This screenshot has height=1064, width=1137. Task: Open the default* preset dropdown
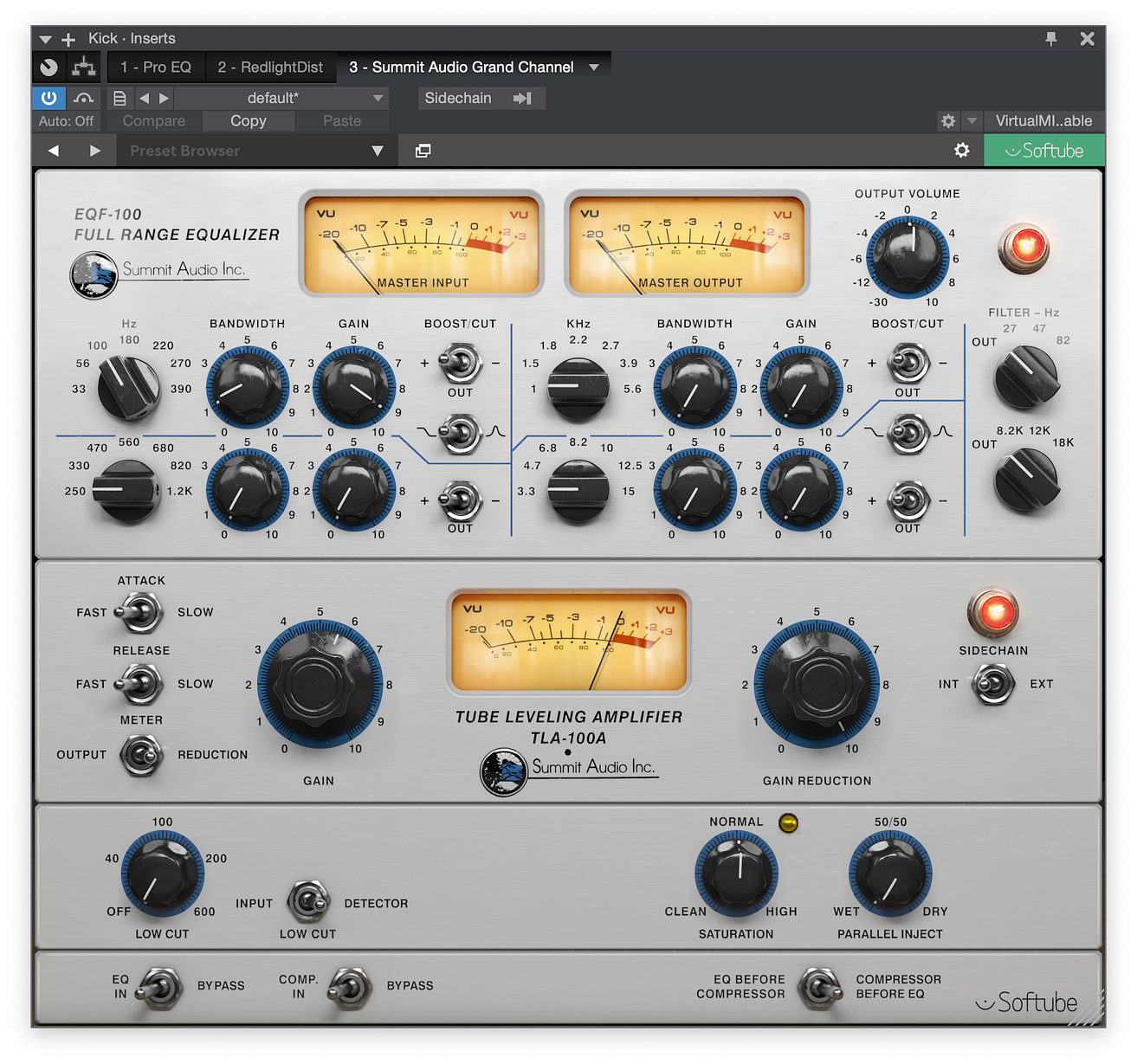281,98
